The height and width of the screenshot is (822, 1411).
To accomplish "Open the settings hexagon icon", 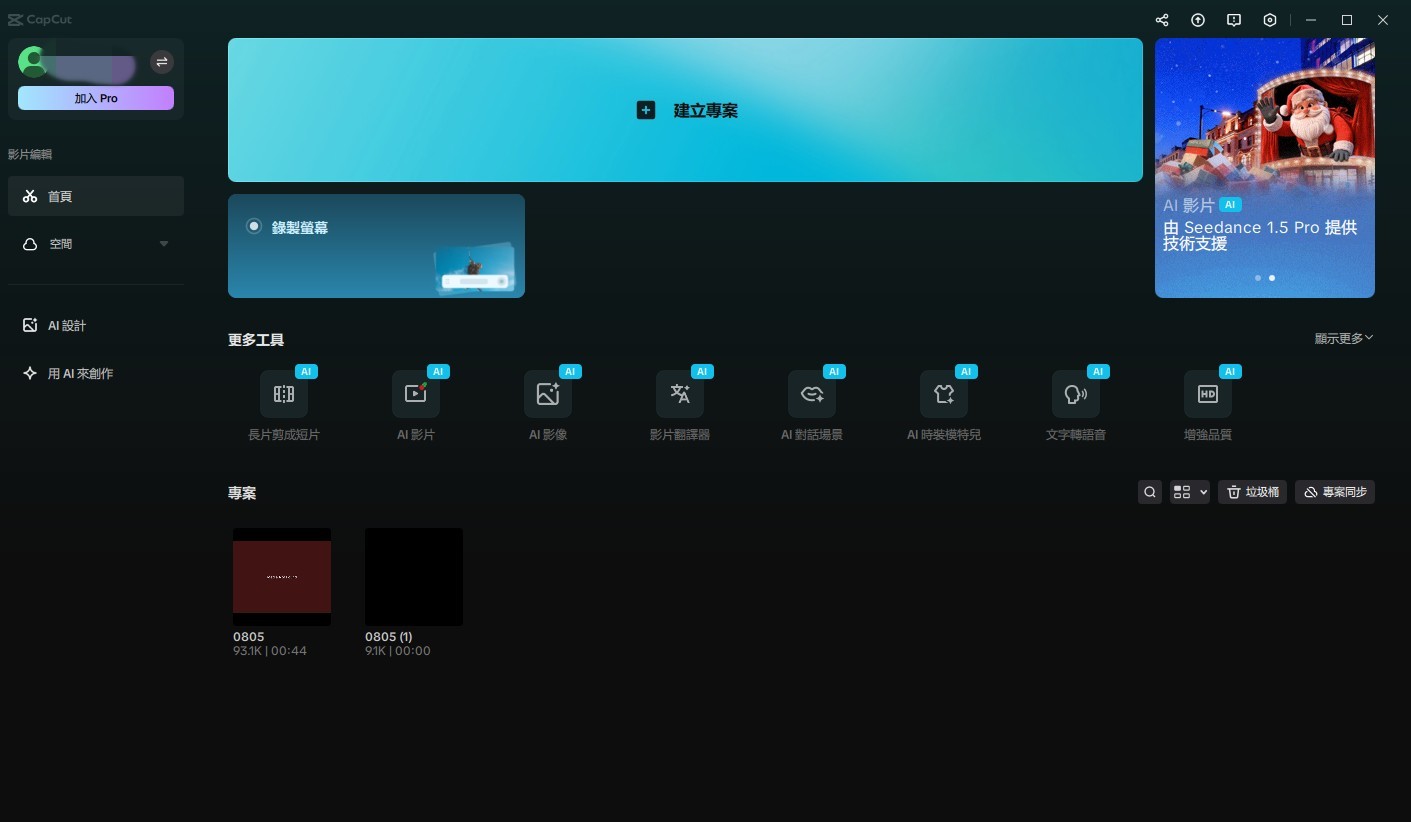I will [x=1270, y=20].
